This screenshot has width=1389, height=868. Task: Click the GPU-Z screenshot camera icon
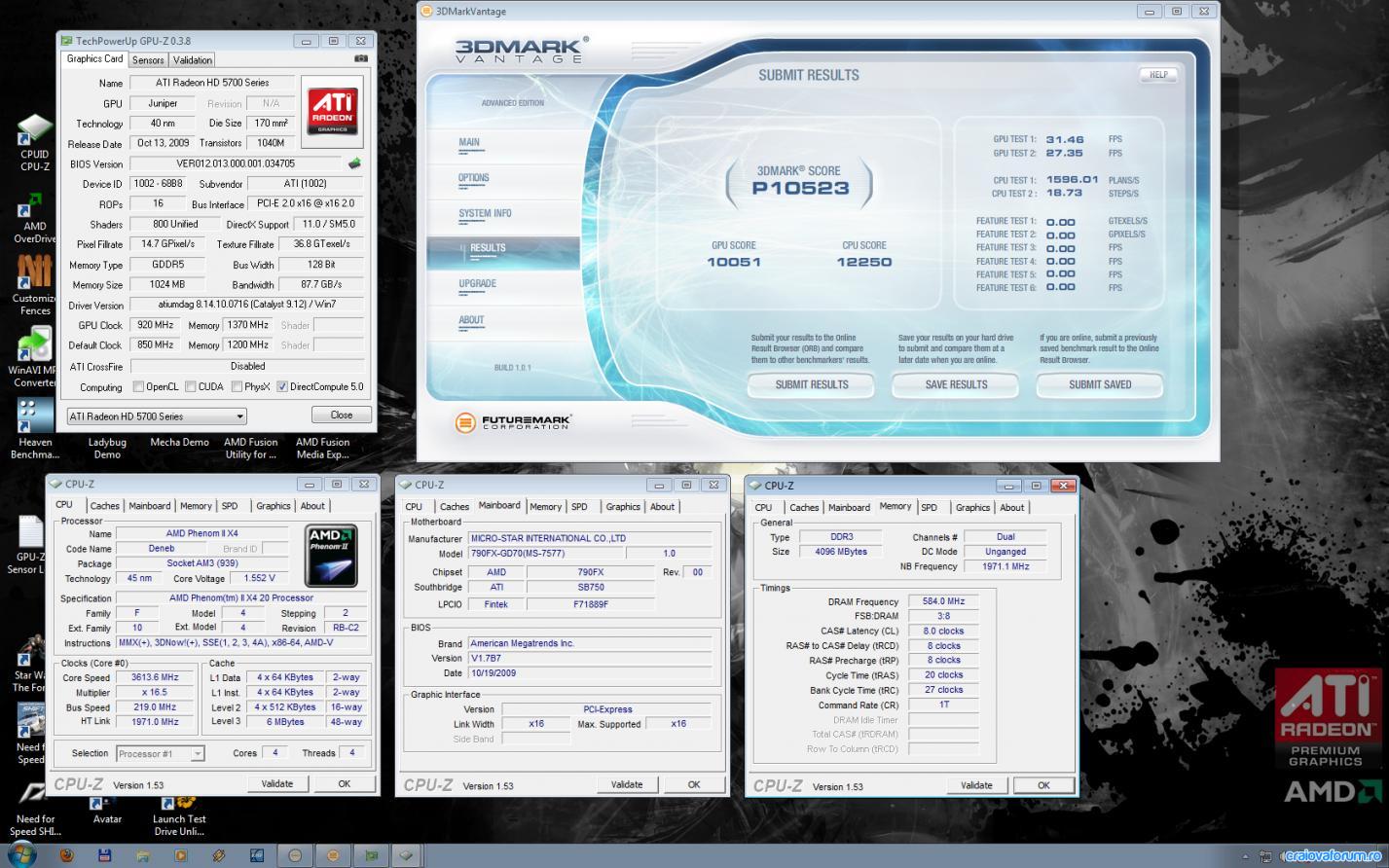pyautogui.click(x=361, y=58)
